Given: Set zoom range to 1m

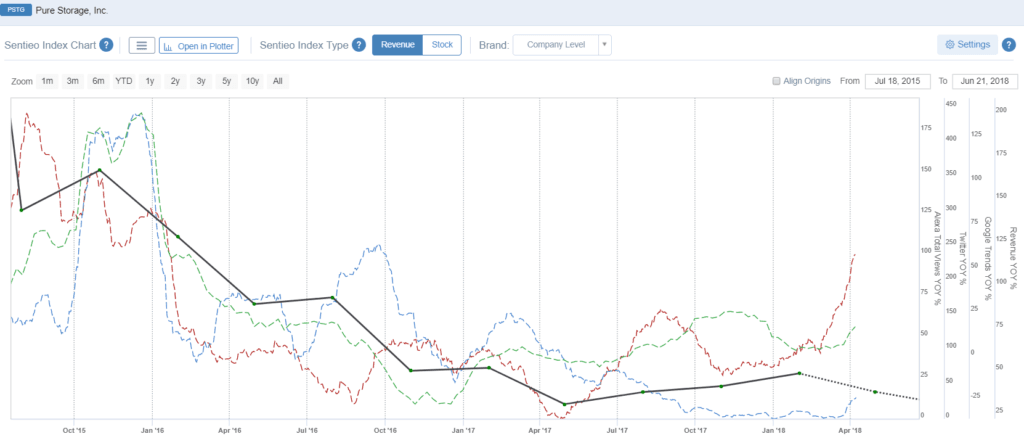Looking at the screenshot, I should pos(47,81).
